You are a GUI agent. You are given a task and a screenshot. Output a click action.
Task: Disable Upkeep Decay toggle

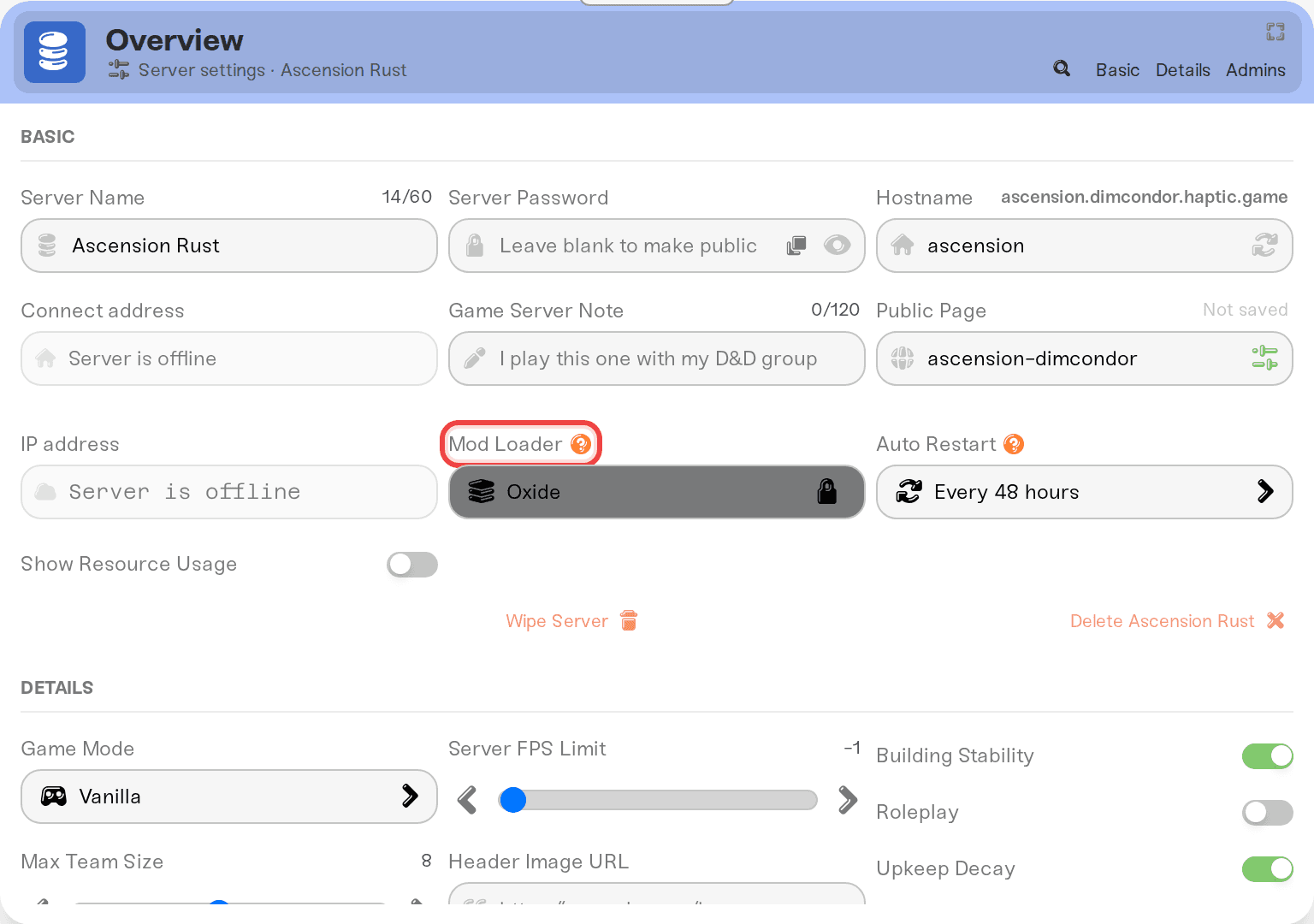point(1268,869)
